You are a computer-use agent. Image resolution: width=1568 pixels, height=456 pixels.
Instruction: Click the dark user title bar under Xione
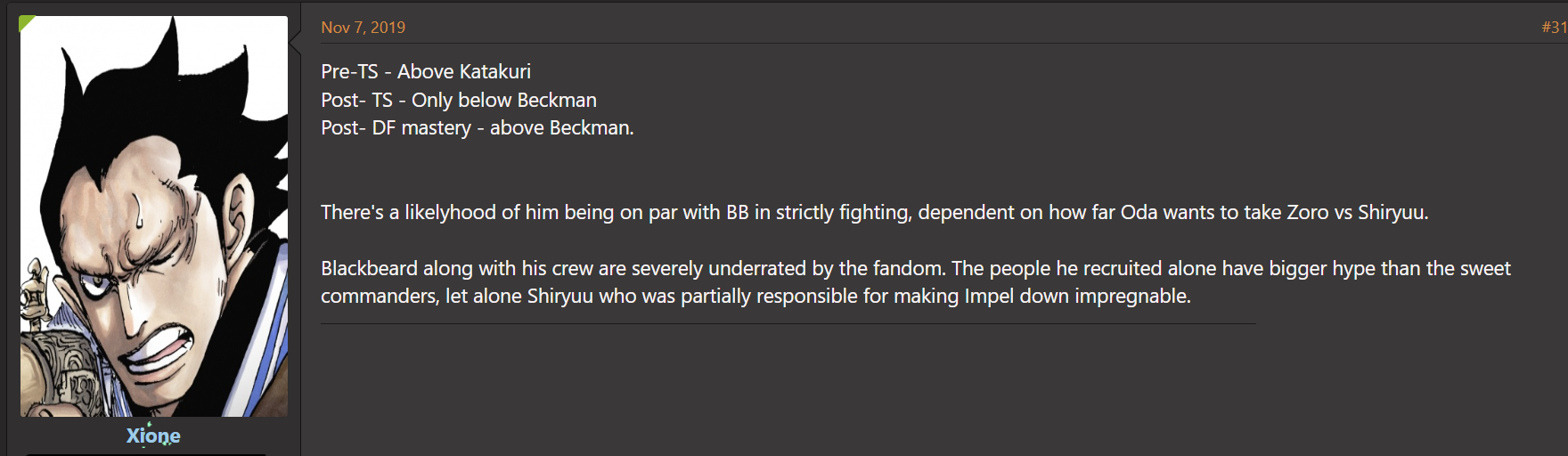[x=147, y=454]
